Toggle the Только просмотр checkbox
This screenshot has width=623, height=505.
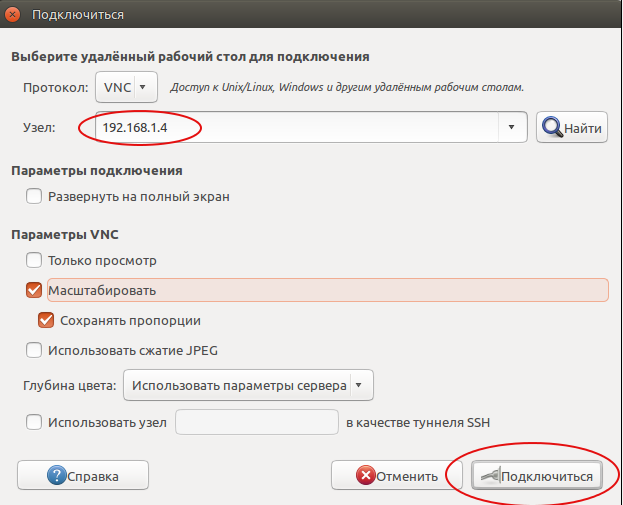pos(34,261)
